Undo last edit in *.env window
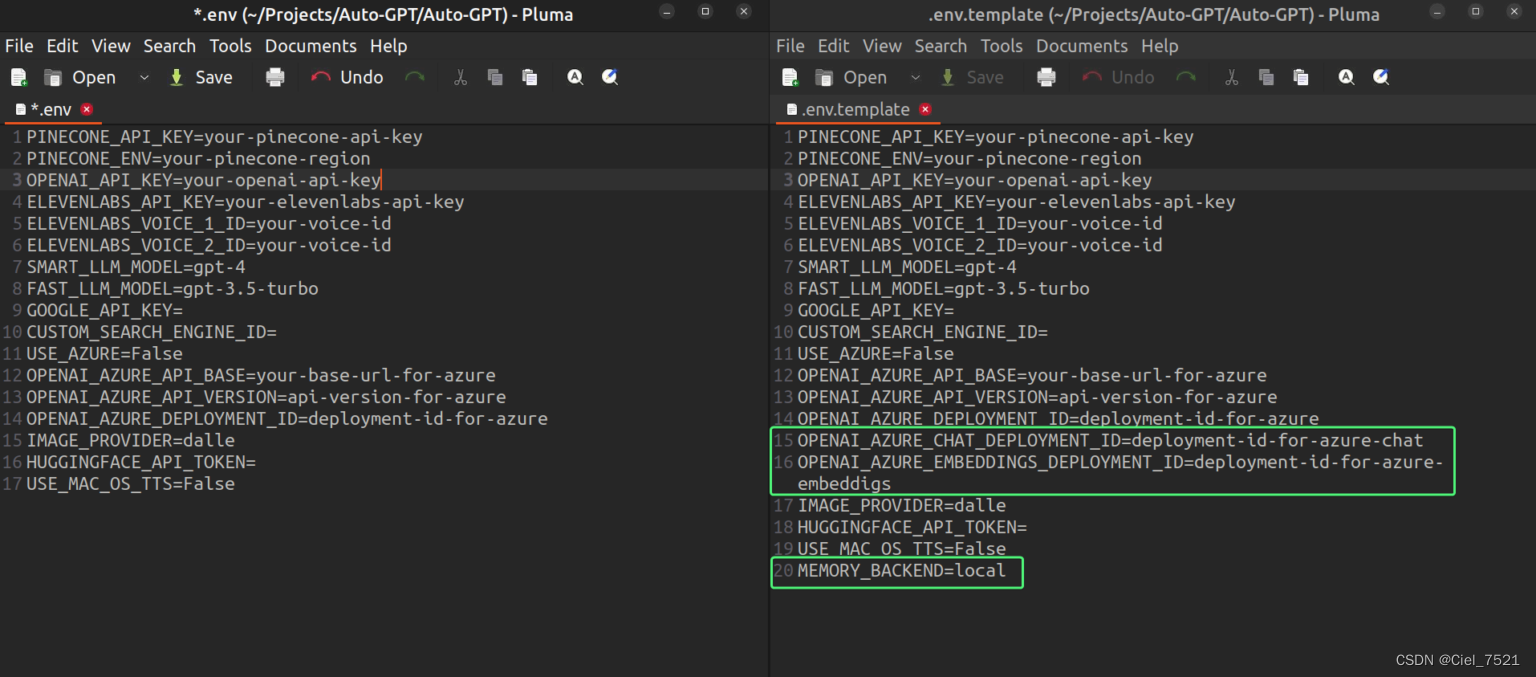The image size is (1536, 677). click(x=347, y=77)
